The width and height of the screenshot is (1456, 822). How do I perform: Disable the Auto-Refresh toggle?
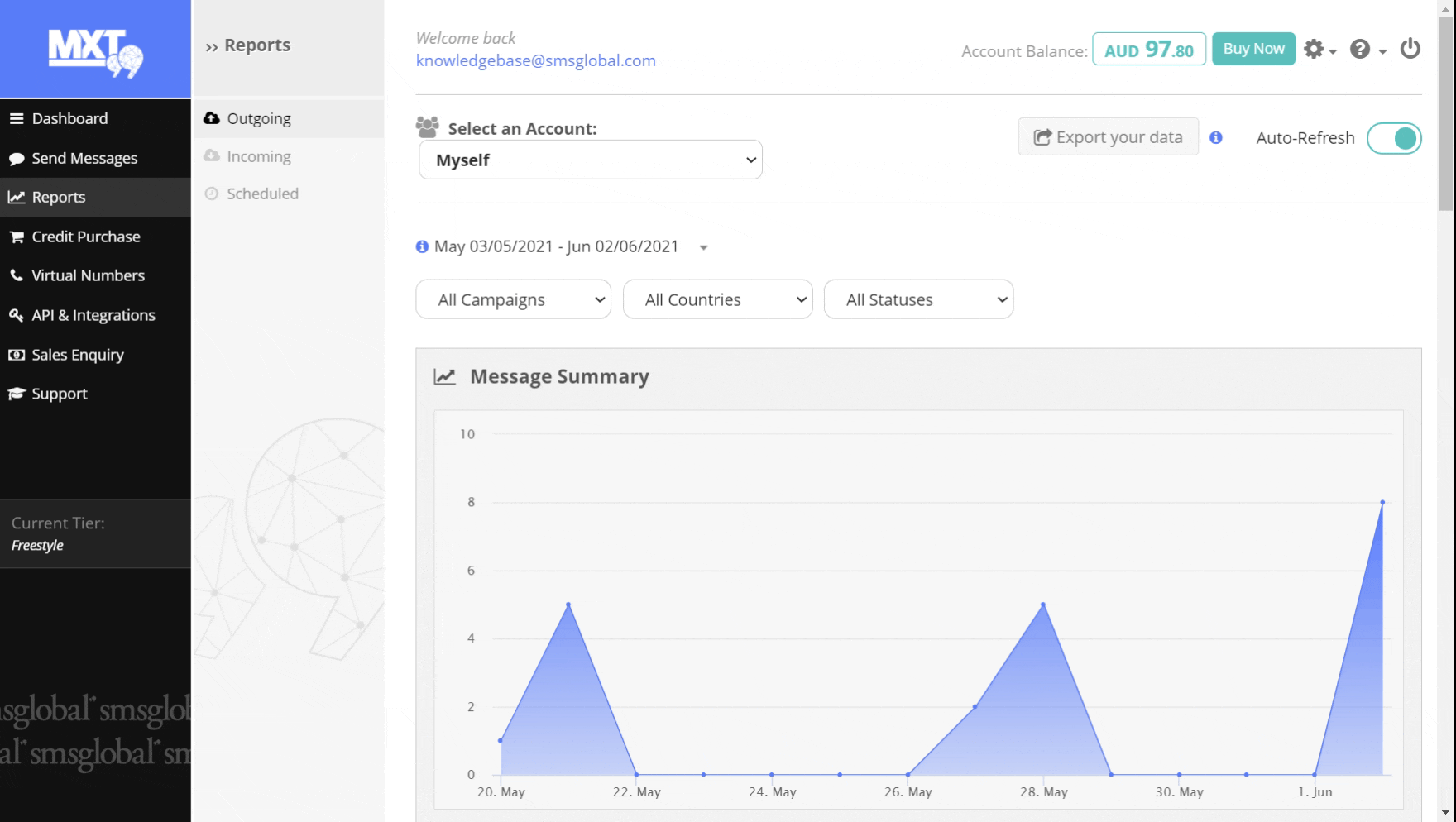pyautogui.click(x=1393, y=138)
